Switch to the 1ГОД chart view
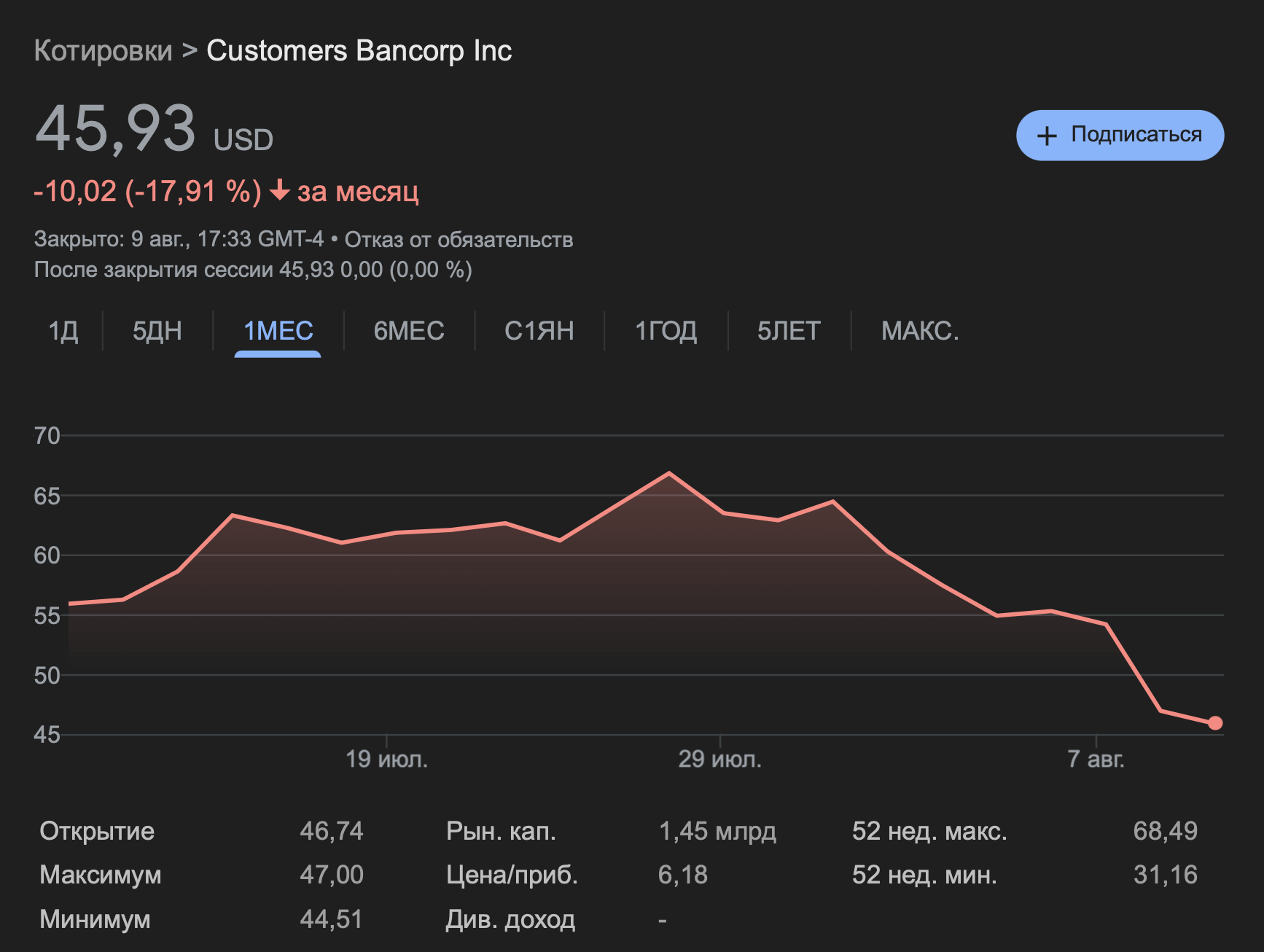1264x952 pixels. 666,331
